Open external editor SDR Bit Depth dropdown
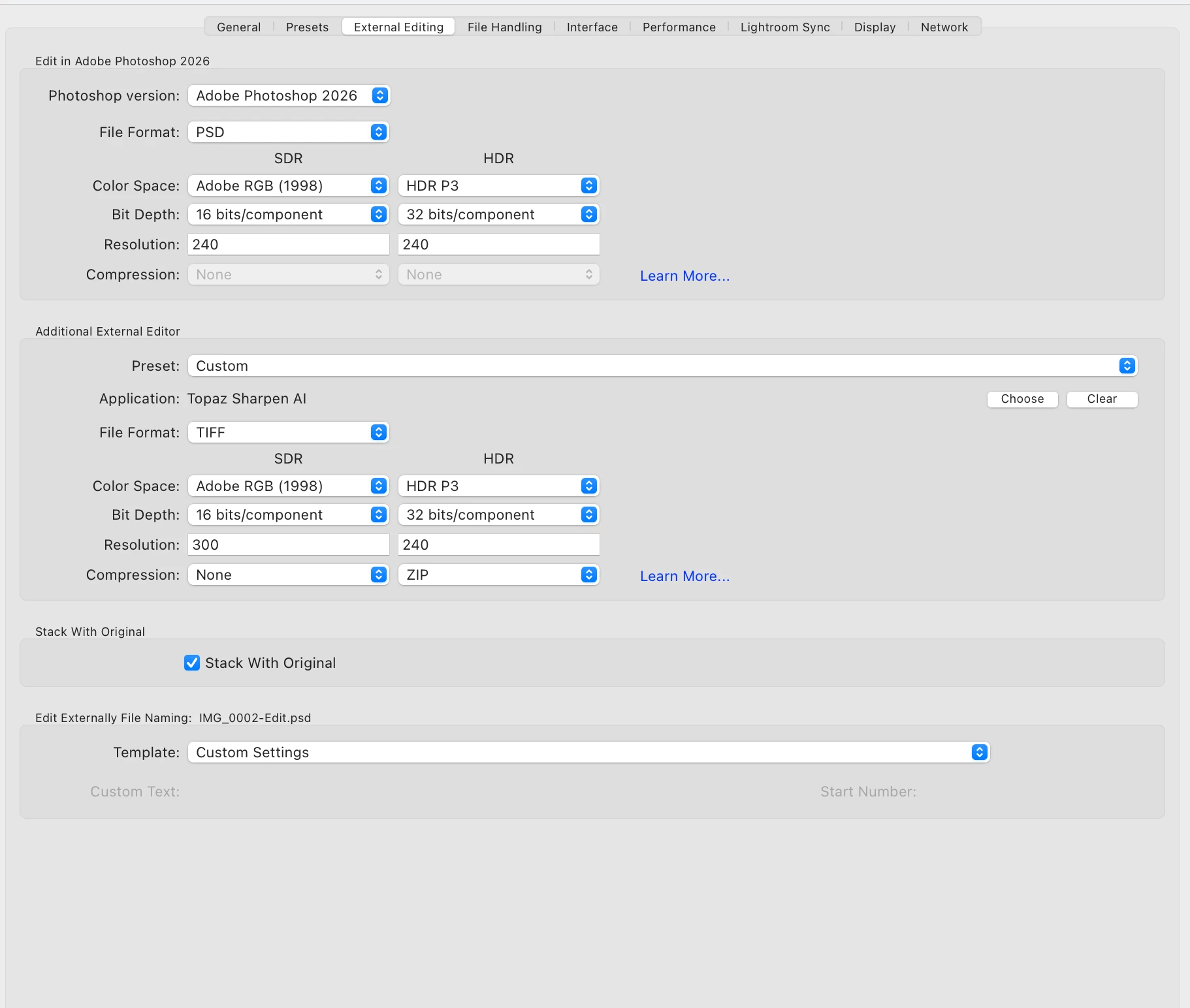1190x1008 pixels. [289, 514]
